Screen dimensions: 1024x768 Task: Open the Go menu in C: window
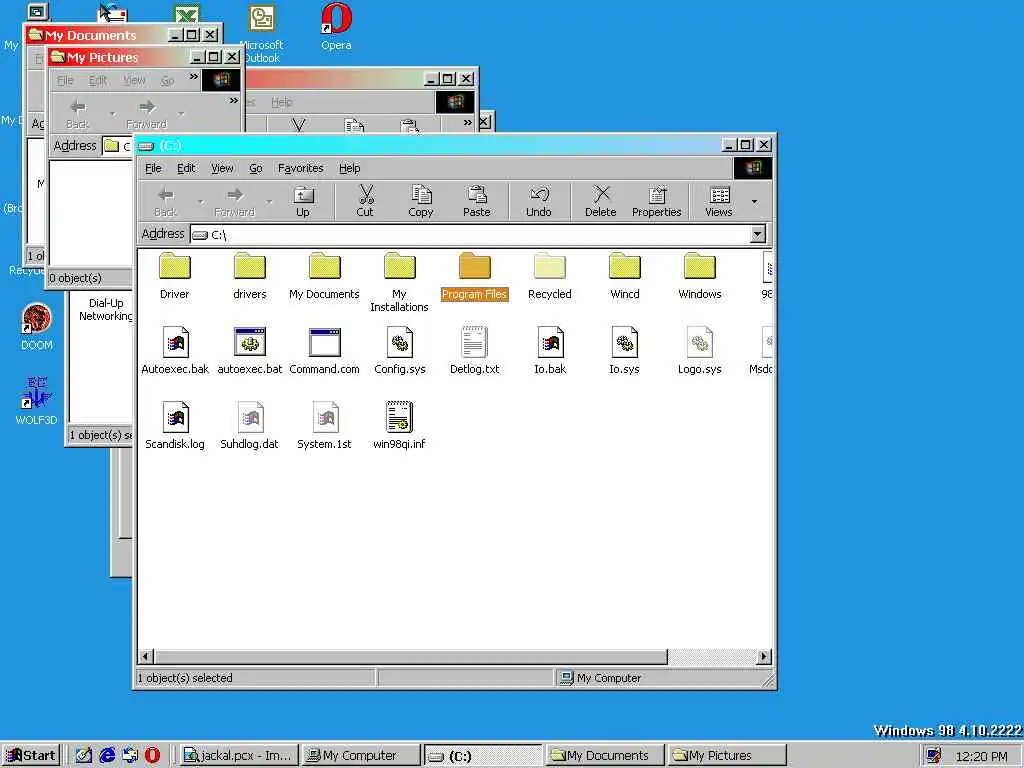click(x=256, y=168)
